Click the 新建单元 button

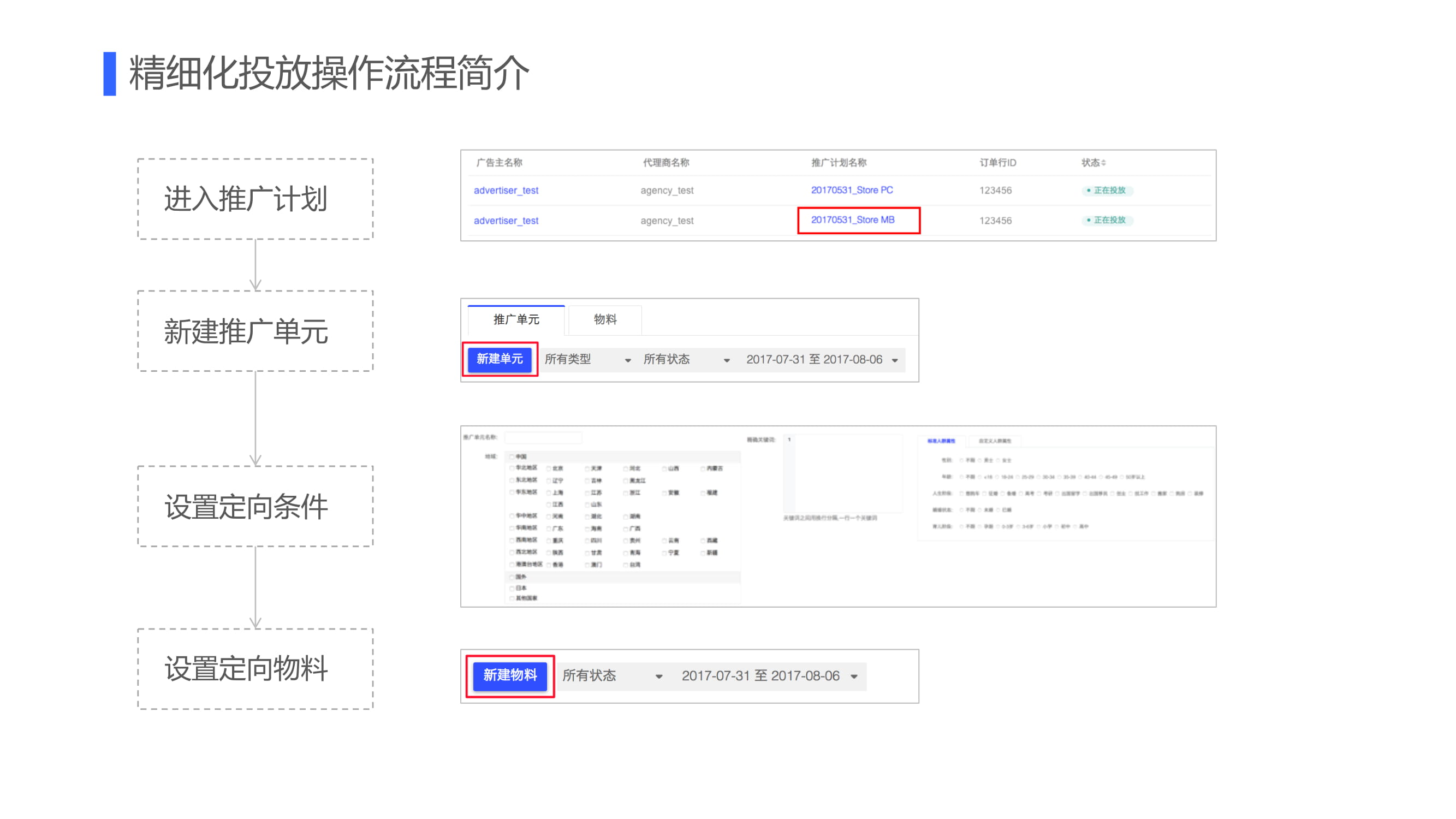(500, 359)
